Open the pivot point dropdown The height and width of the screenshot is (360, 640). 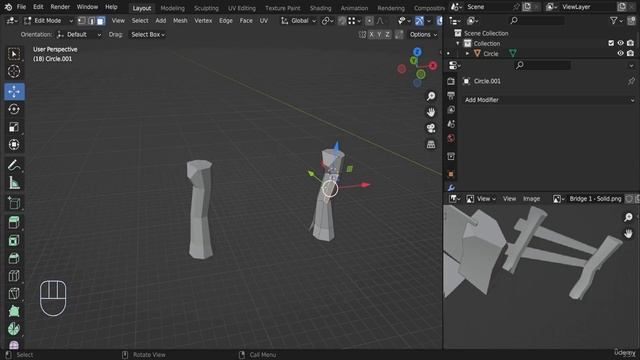[327, 20]
